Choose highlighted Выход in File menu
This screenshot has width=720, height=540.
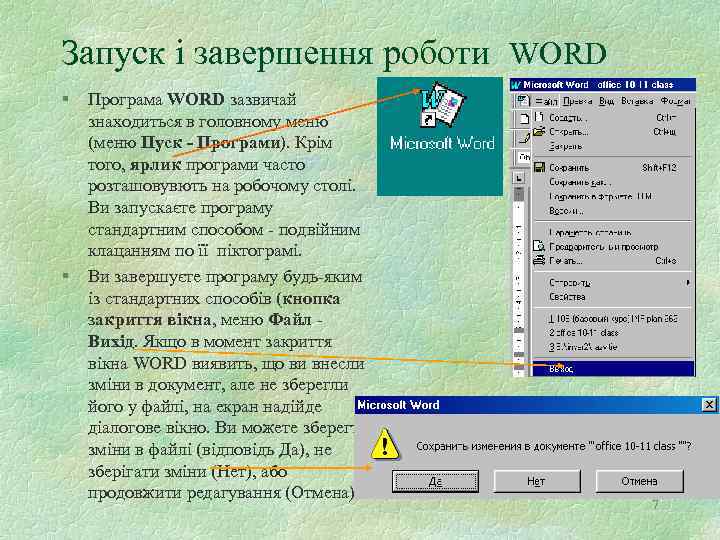[613, 368]
